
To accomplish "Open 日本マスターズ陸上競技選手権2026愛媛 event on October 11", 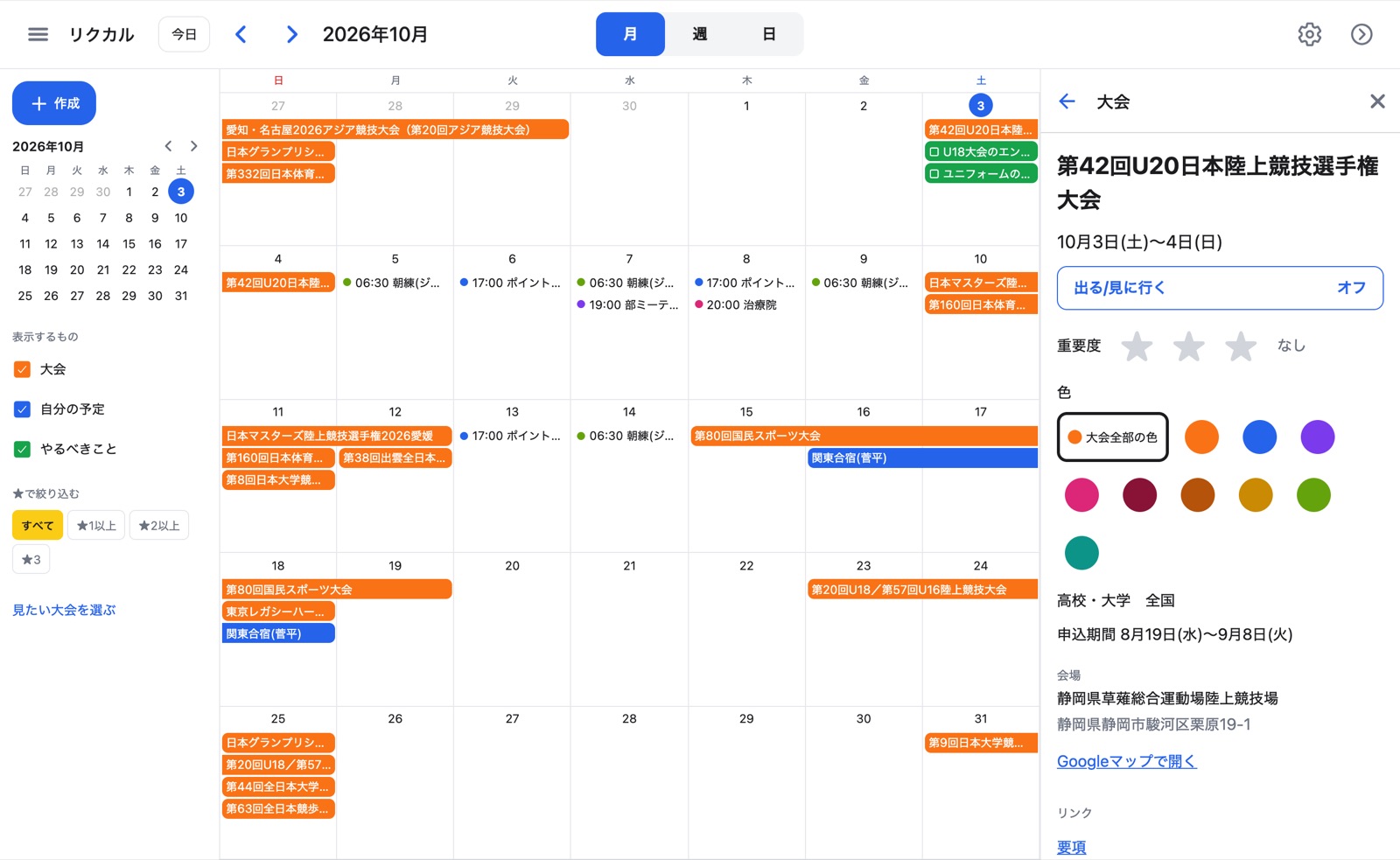I will [x=337, y=436].
